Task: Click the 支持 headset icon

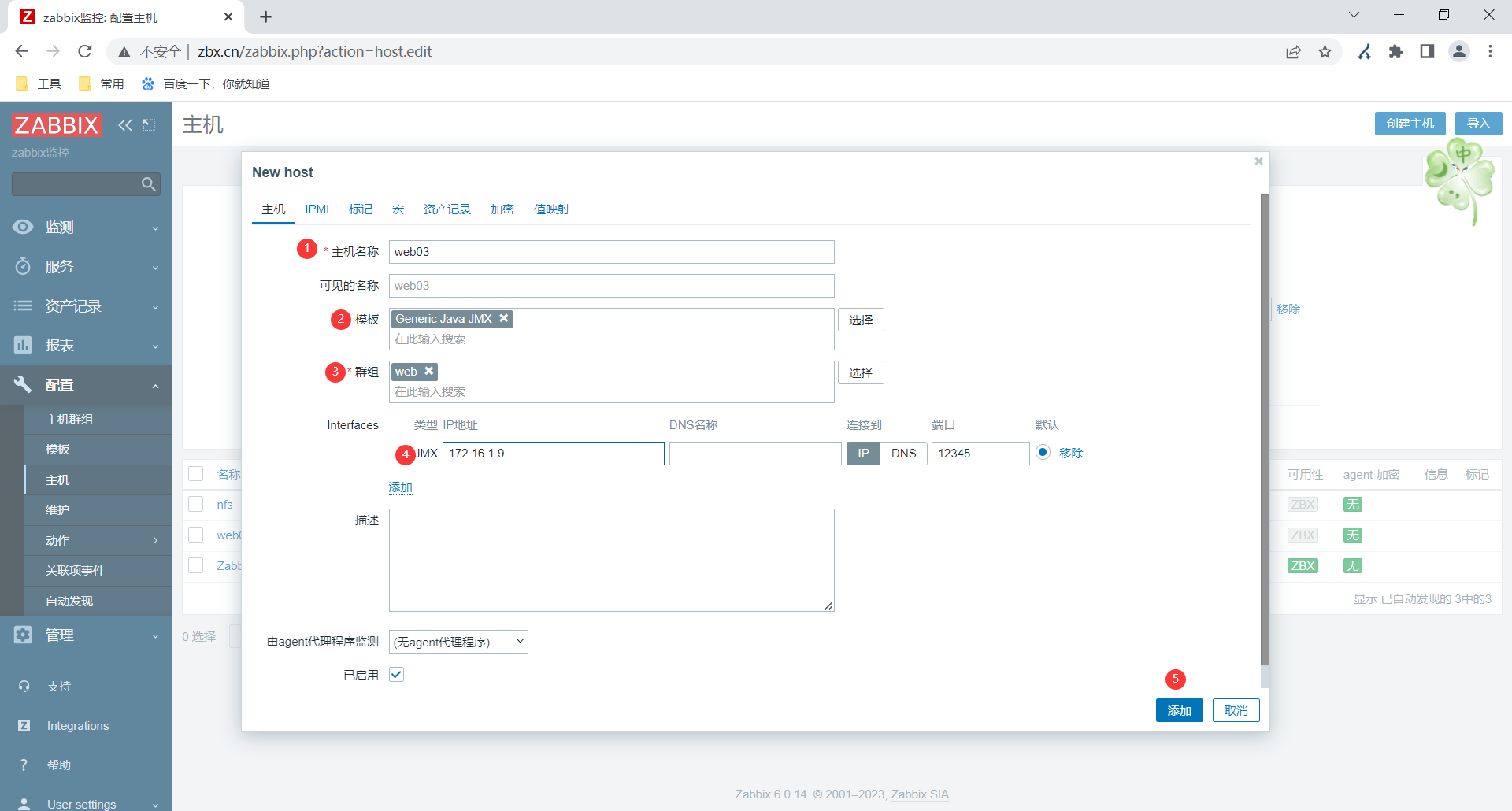Action: [24, 686]
